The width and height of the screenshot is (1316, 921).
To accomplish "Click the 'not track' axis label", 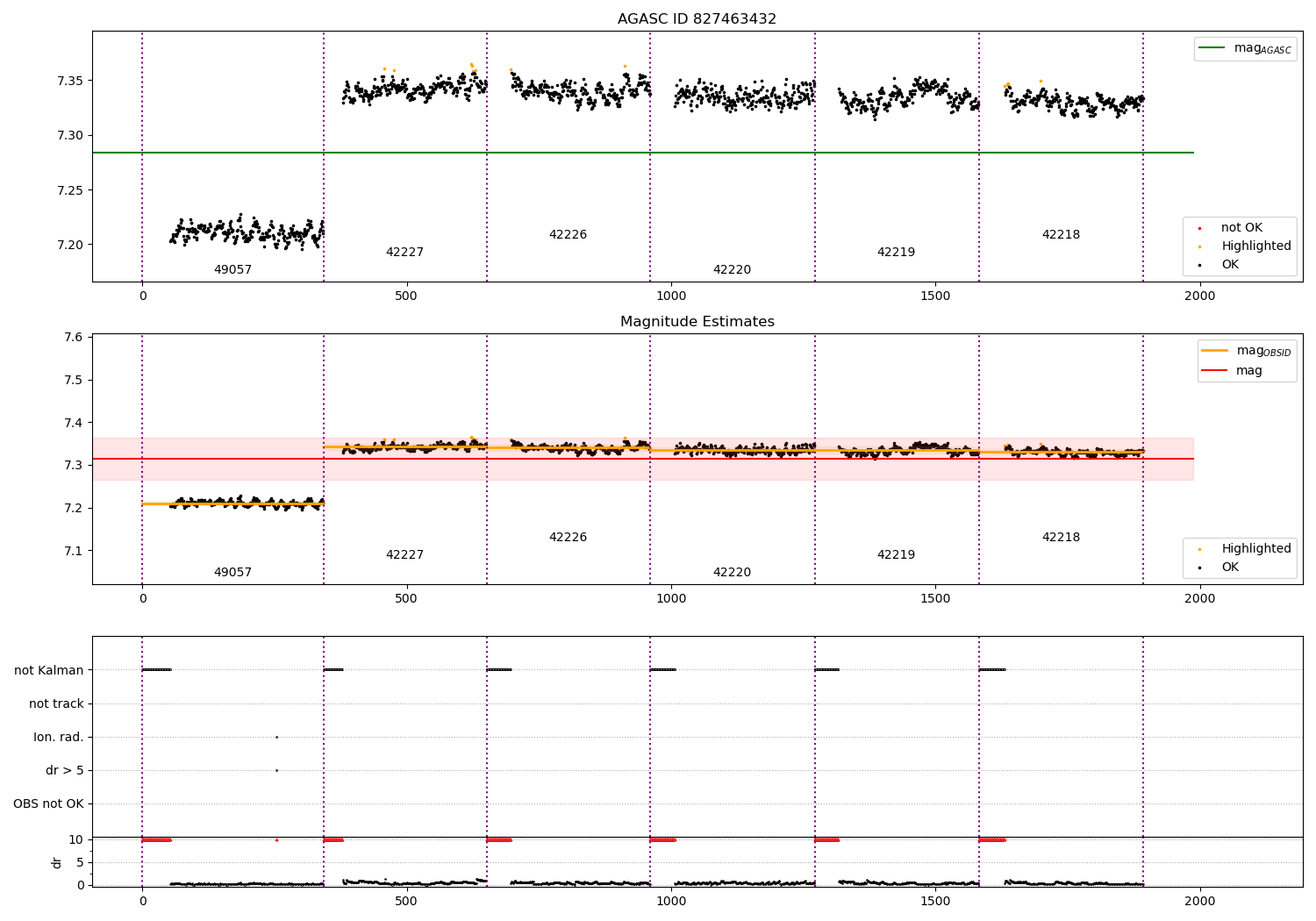I will 56,703.
